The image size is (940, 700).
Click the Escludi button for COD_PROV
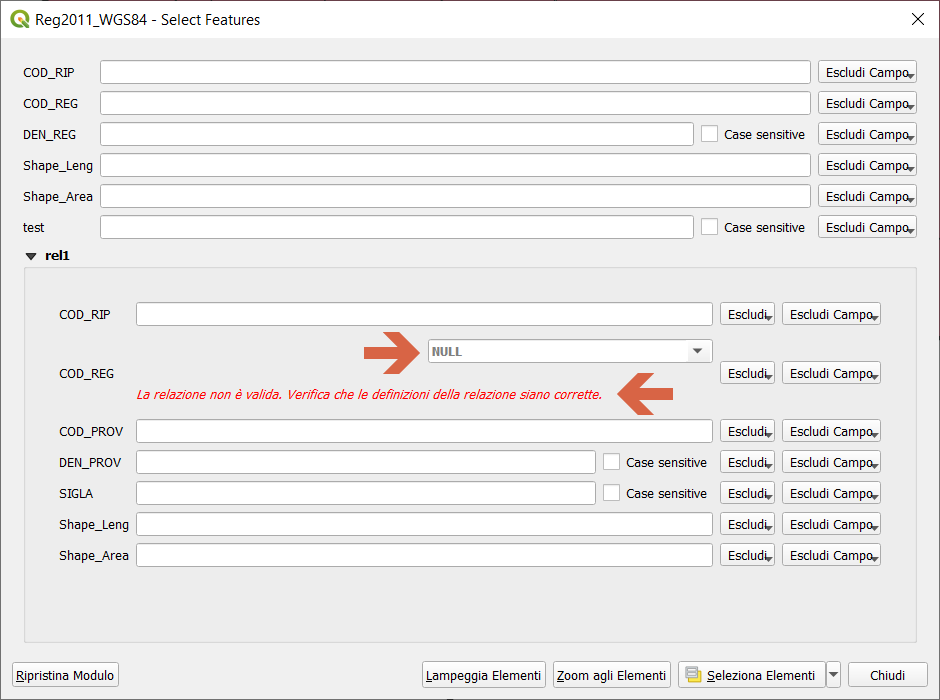pos(746,430)
